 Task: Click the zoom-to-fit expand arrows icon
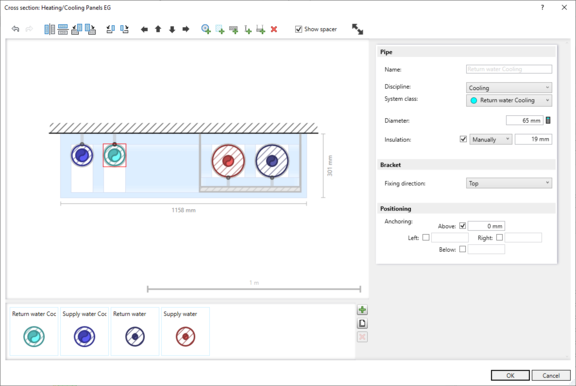pos(357,29)
